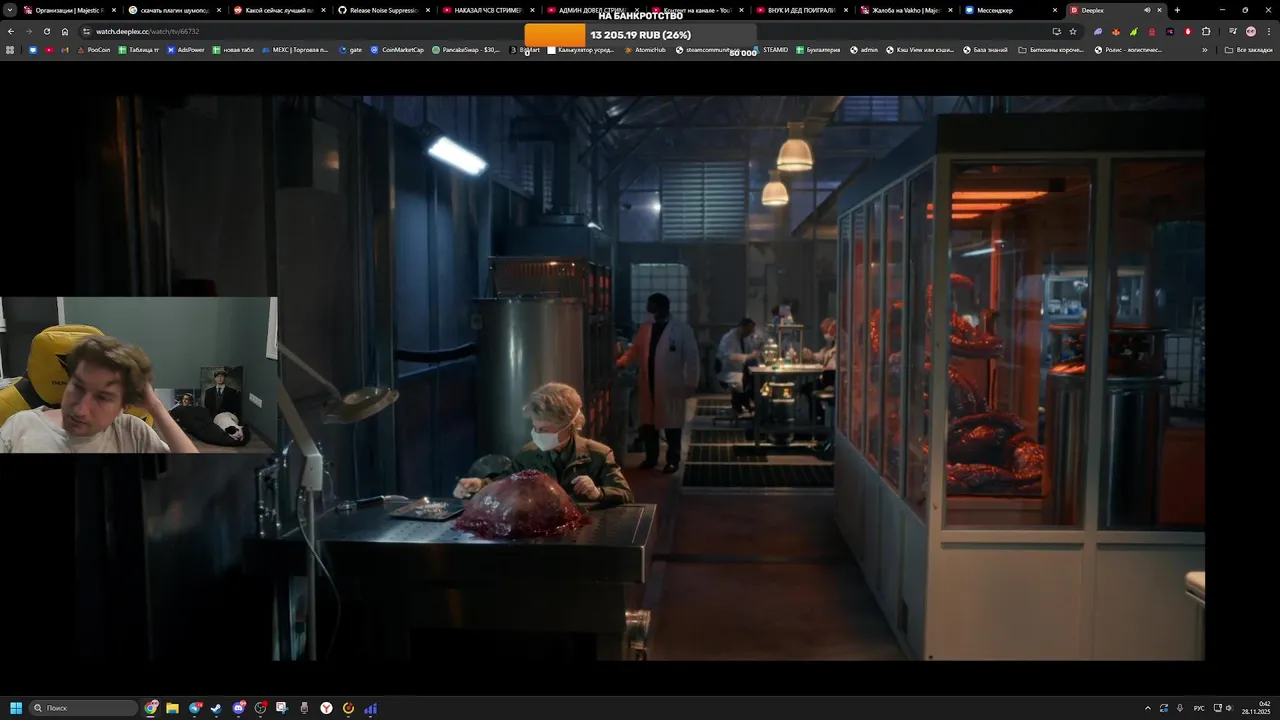Screen dimensions: 1280x720
Task: Open the media control playlist icon
Action: point(1232,31)
